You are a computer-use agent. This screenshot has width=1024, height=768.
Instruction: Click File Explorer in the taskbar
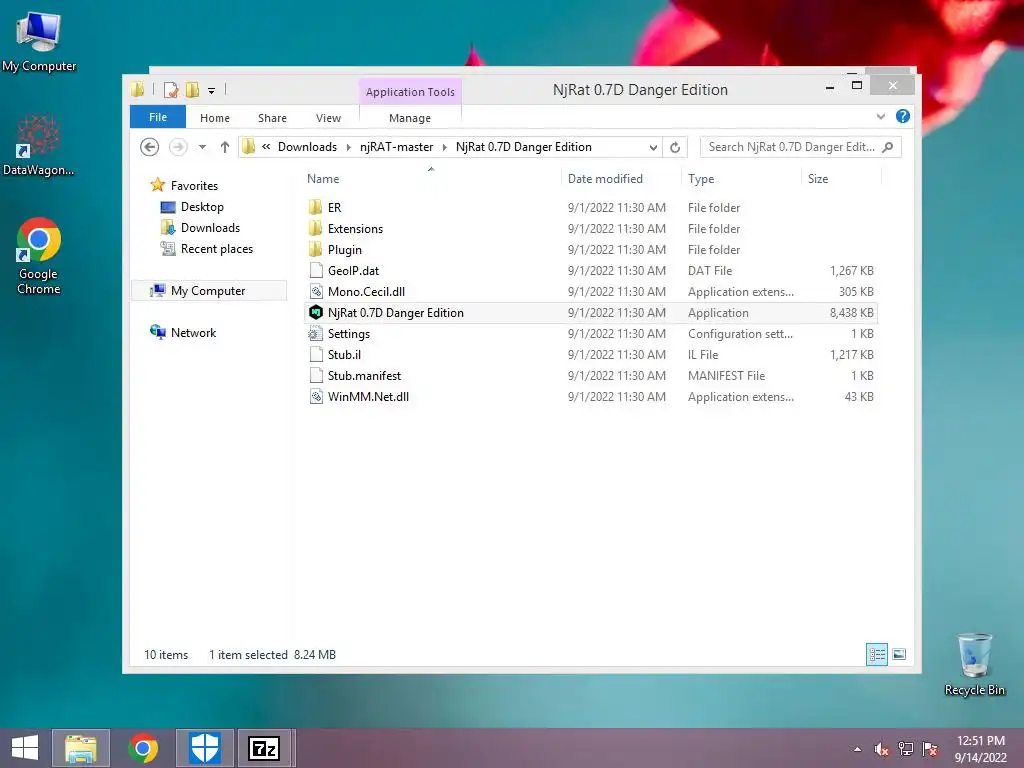coord(81,748)
